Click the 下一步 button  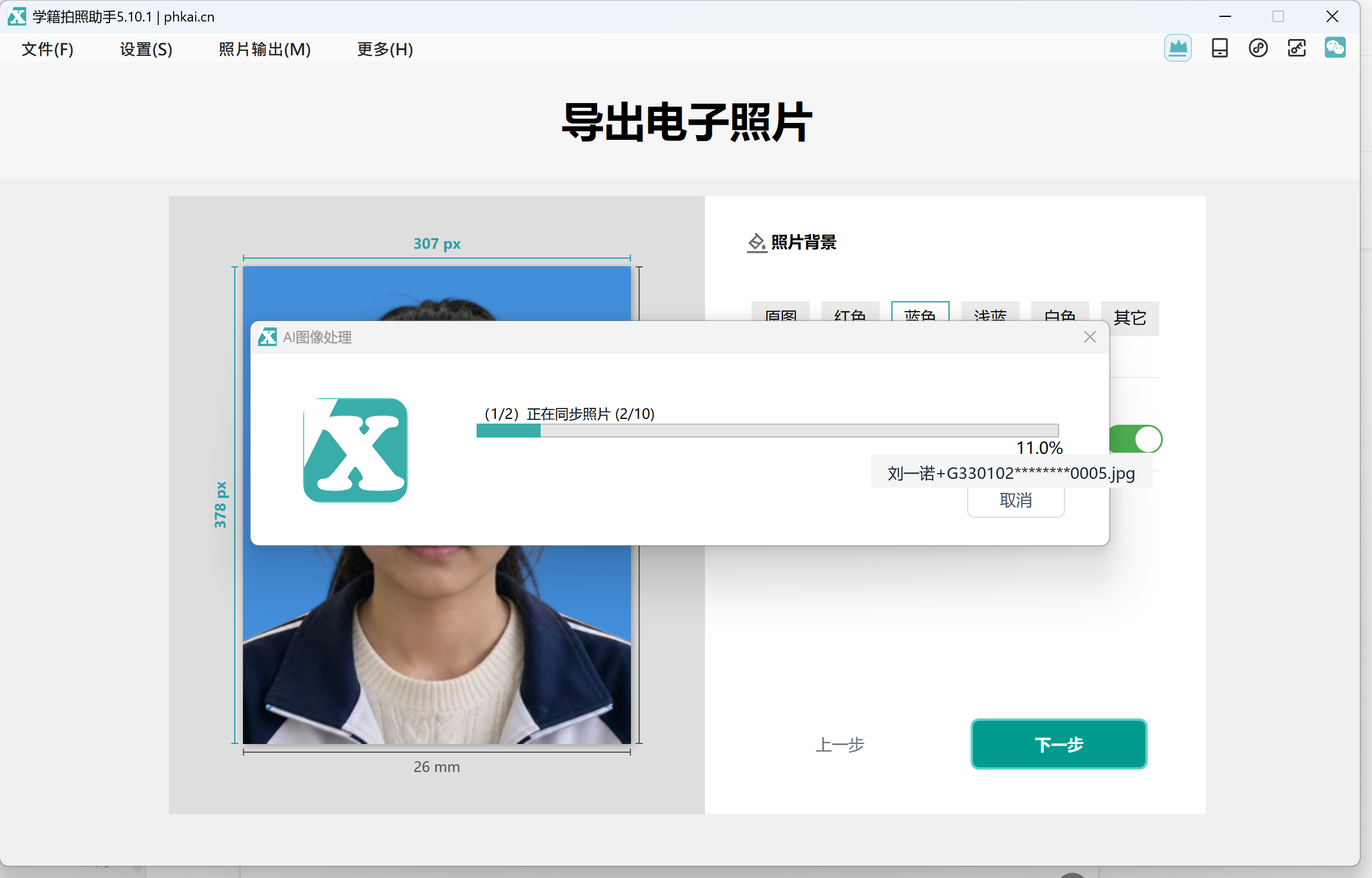1059,744
